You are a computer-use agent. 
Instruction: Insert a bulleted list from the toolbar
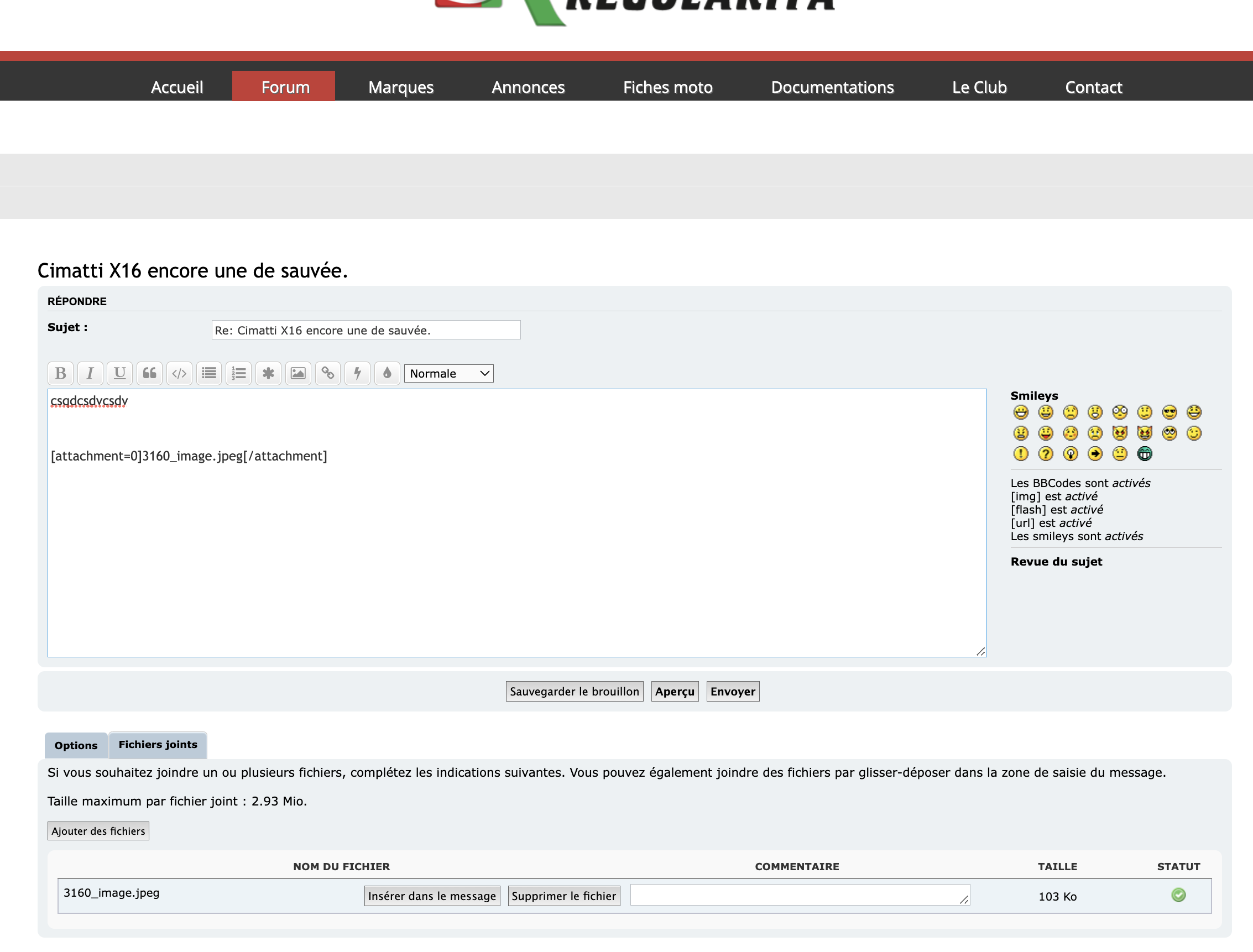coord(209,373)
